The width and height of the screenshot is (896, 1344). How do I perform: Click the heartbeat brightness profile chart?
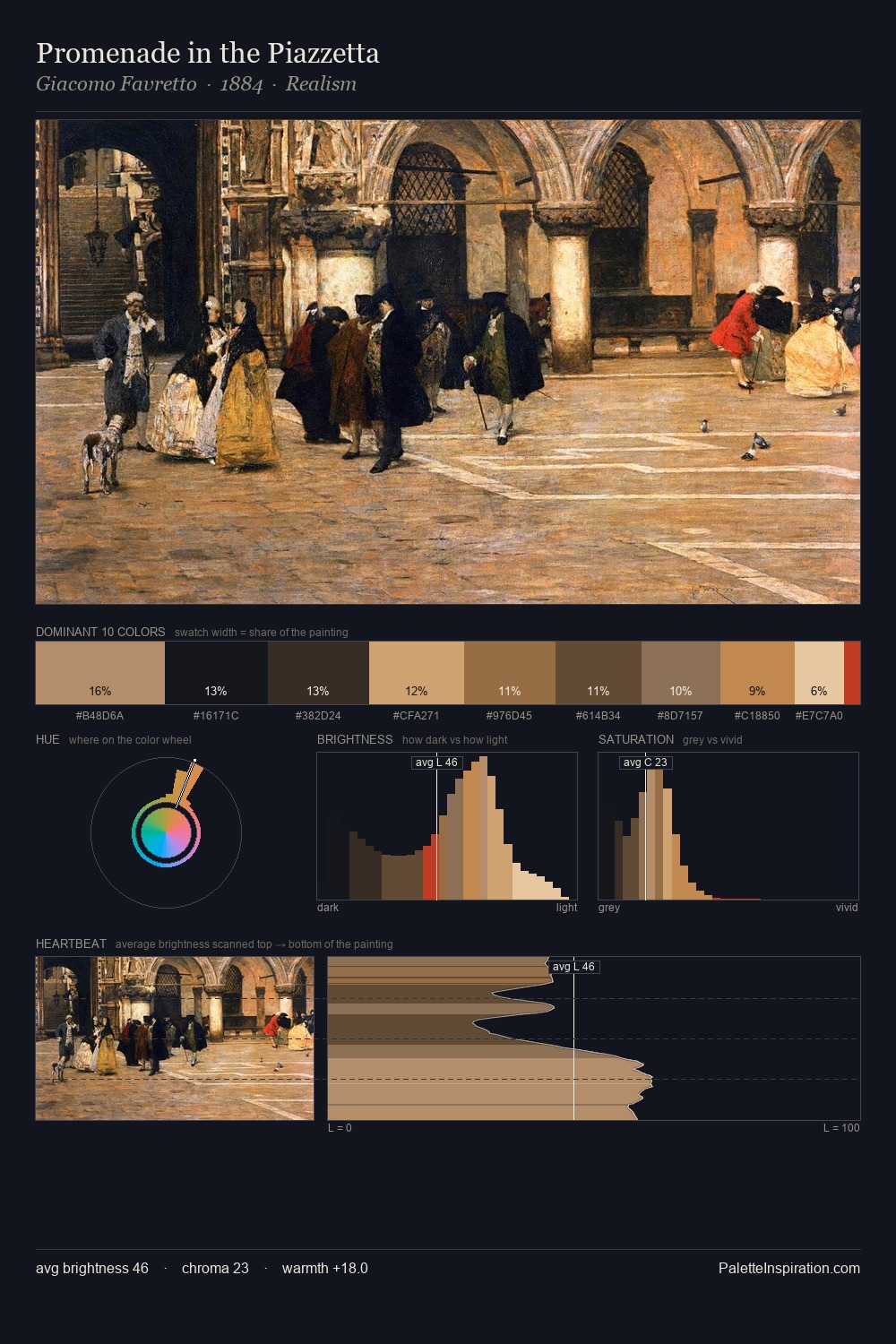[x=594, y=1038]
